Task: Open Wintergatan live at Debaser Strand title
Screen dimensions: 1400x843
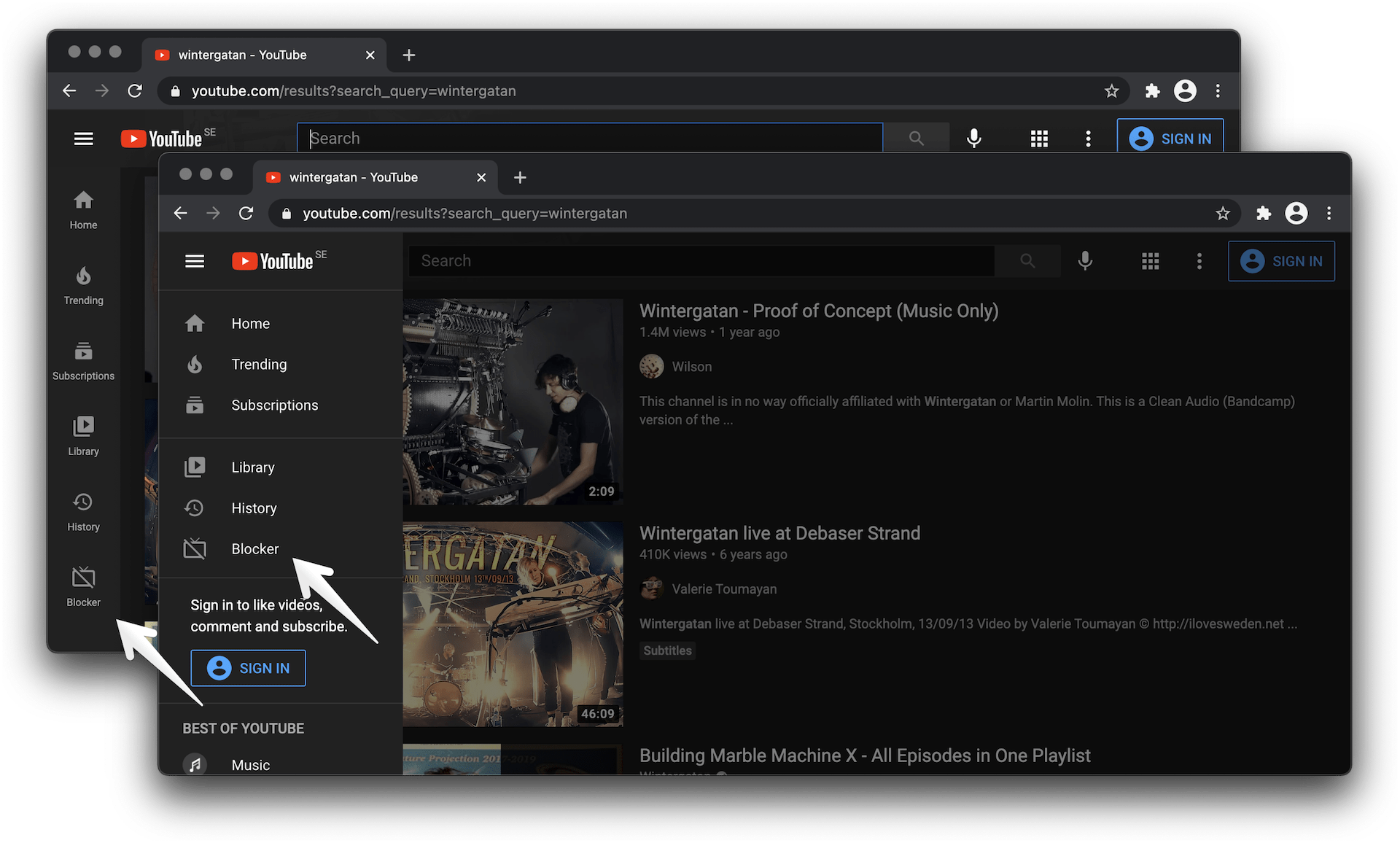Action: point(779,533)
